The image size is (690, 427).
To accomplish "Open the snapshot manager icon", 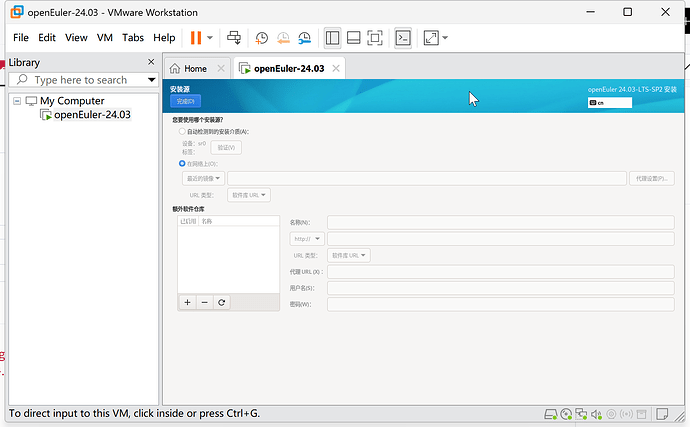I will (x=304, y=38).
